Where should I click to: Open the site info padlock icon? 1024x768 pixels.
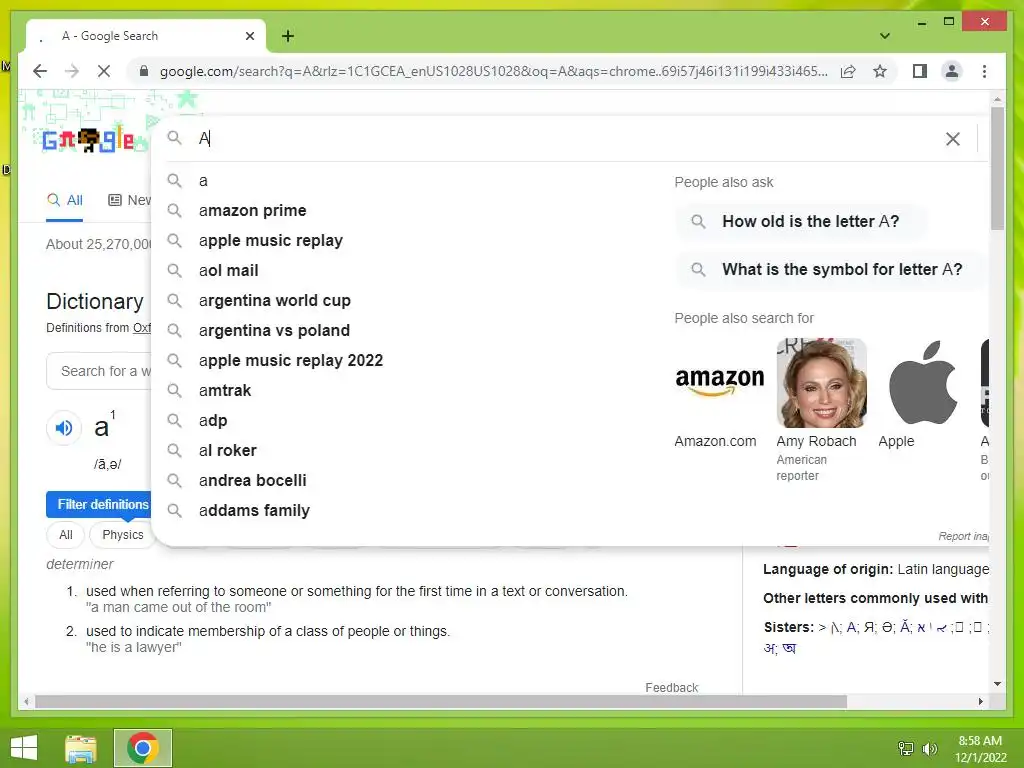pyautogui.click(x=144, y=71)
